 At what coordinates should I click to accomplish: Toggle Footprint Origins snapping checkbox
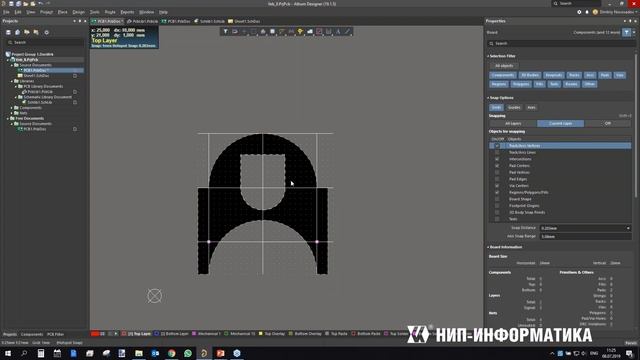point(497,206)
